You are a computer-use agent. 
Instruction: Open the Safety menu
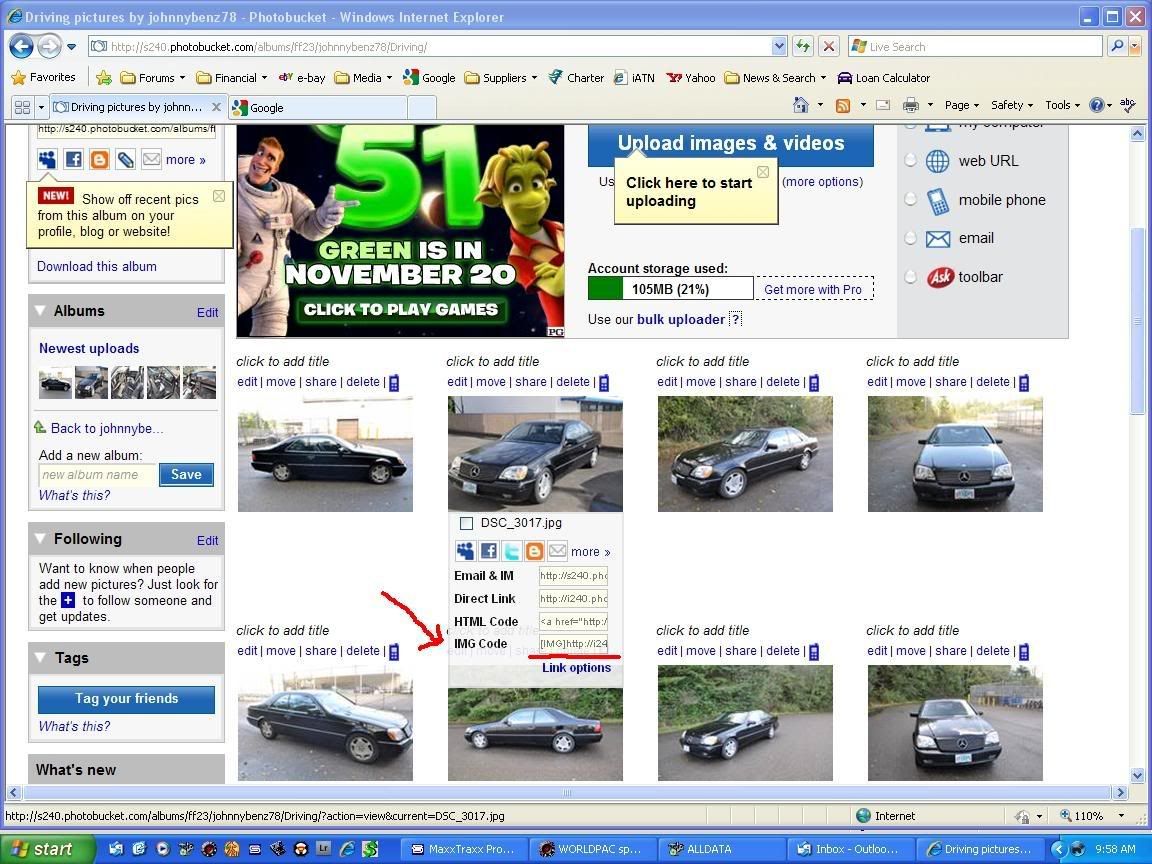click(x=1012, y=105)
